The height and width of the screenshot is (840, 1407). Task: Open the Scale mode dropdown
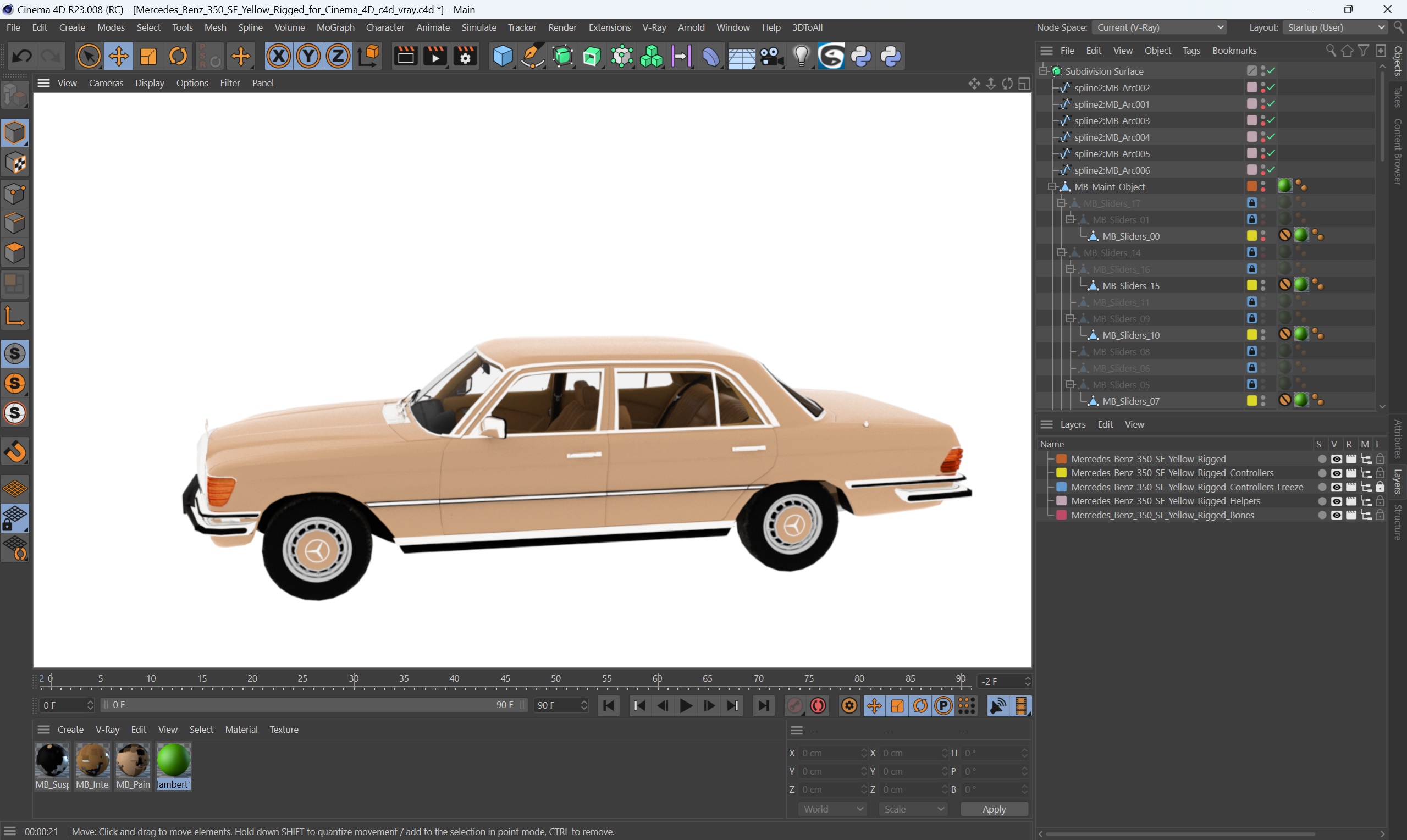tap(913, 809)
